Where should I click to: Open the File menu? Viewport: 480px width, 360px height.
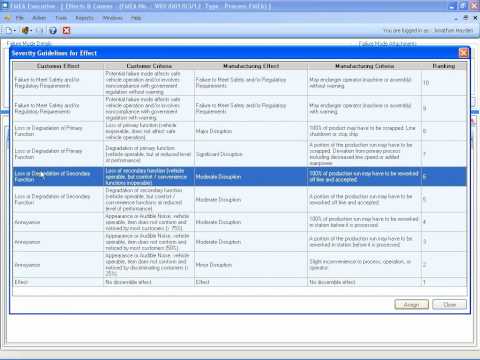tap(20, 18)
